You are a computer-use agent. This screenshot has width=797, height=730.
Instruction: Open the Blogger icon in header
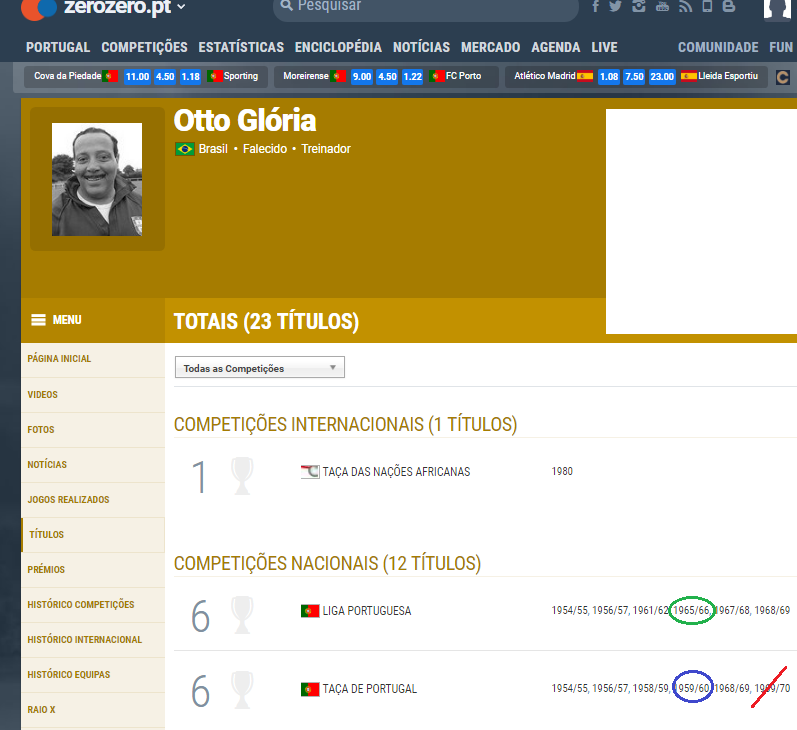tap(729, 6)
